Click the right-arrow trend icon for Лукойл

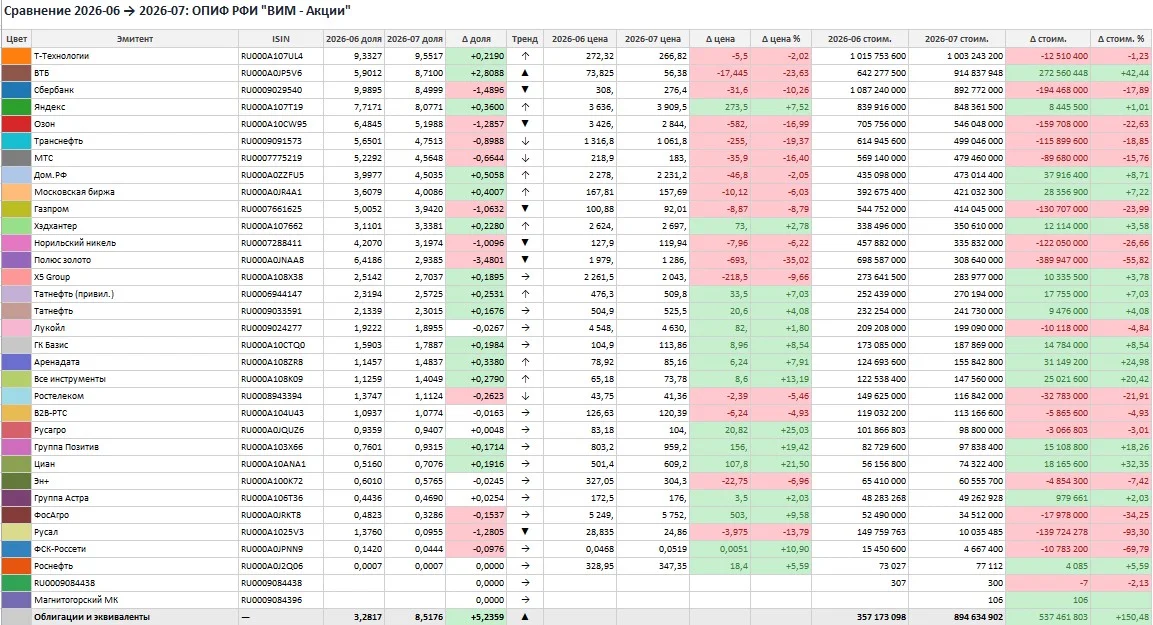click(x=525, y=328)
